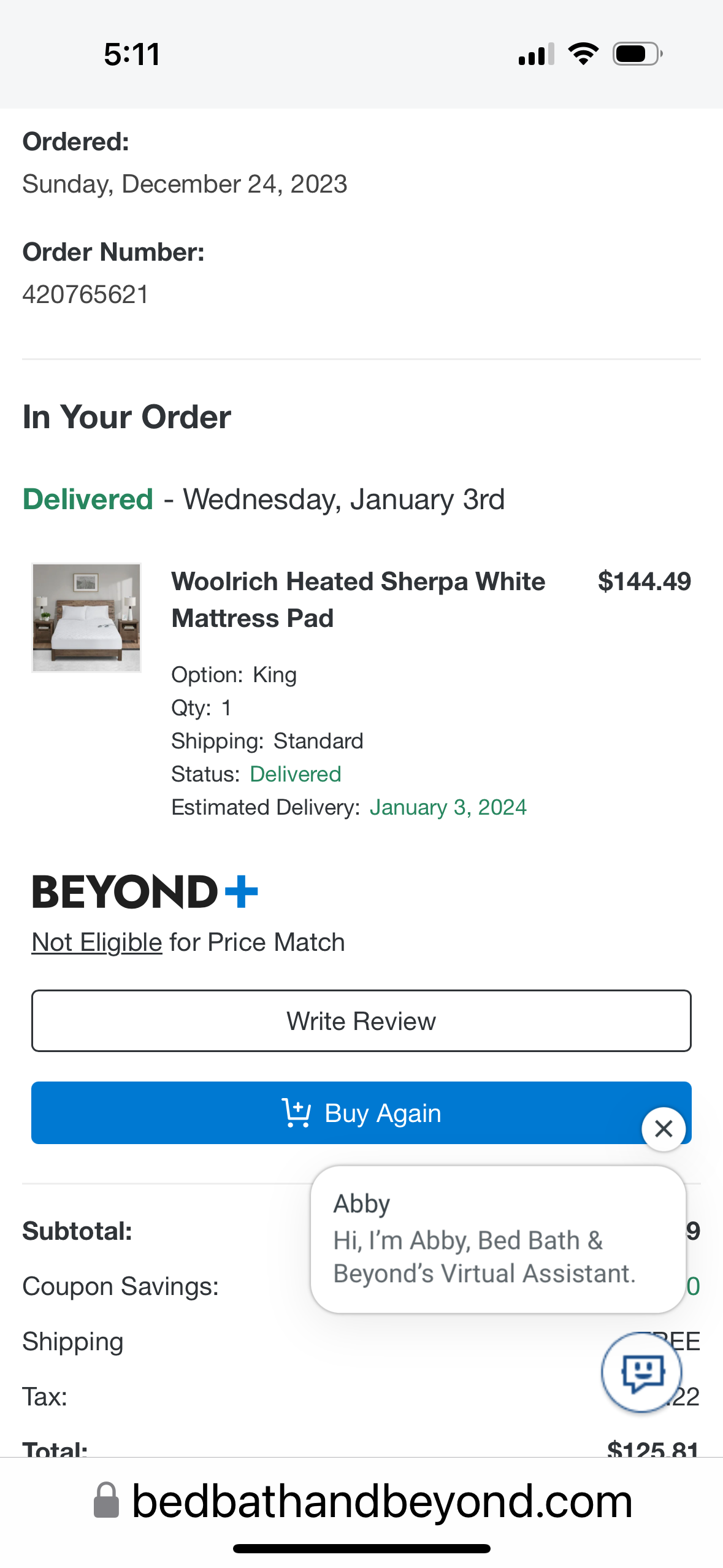This screenshot has width=723, height=1568.
Task: Tap the 5:11 clock in status bar
Action: coord(132,54)
